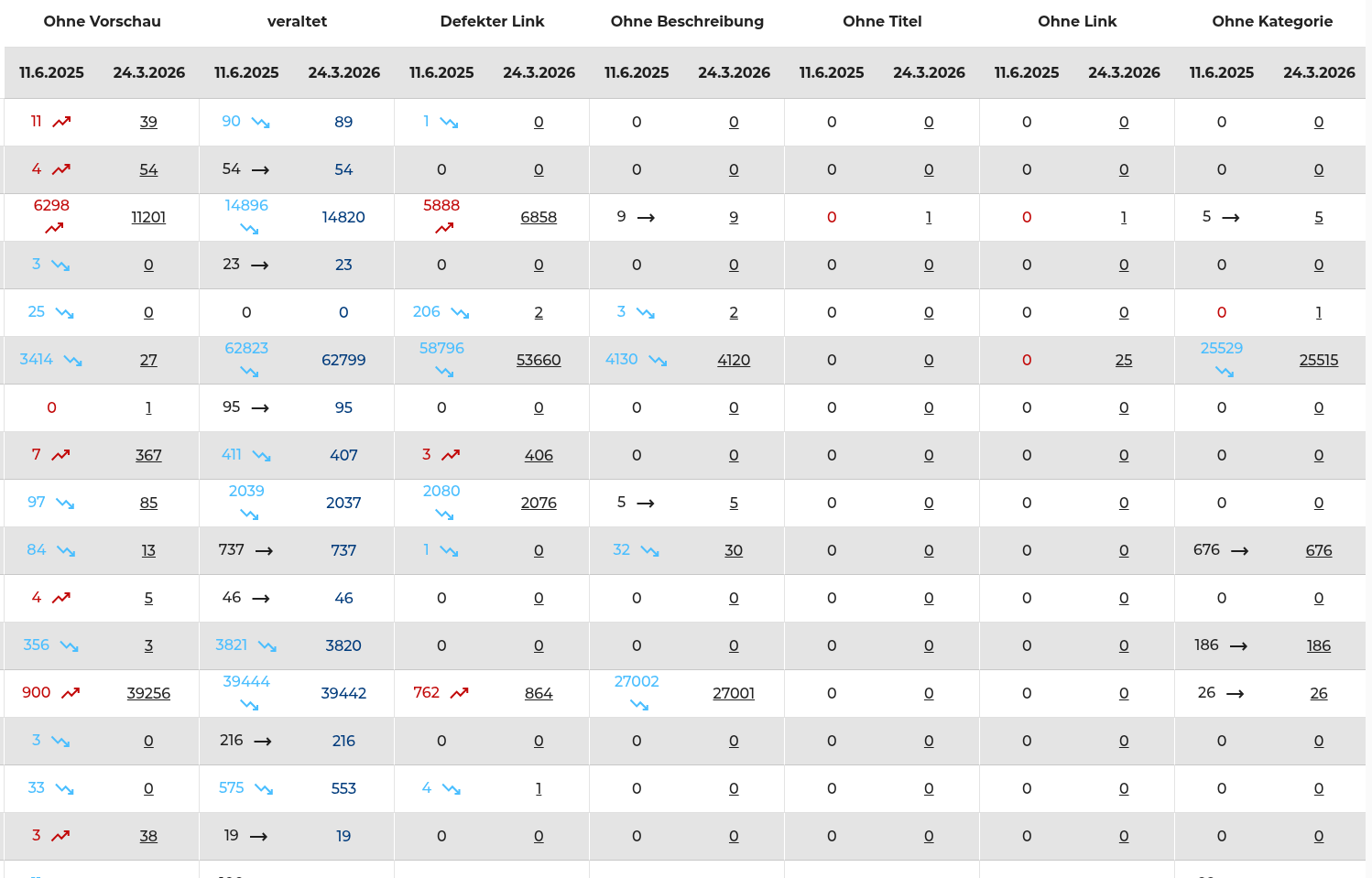
Task: Click the flat arrow icon right of 186
Action: tap(1238, 646)
